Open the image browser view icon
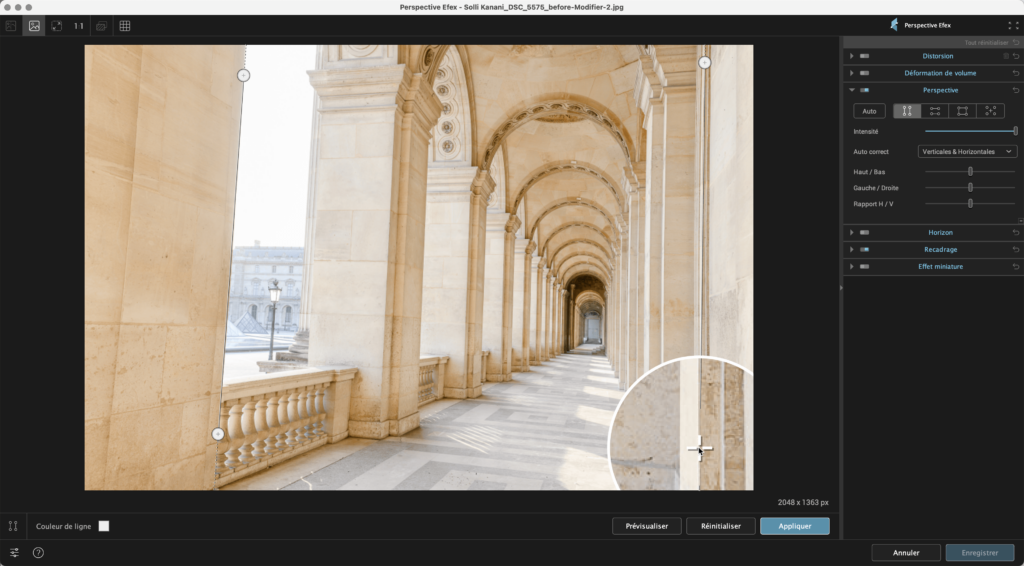 [11, 26]
